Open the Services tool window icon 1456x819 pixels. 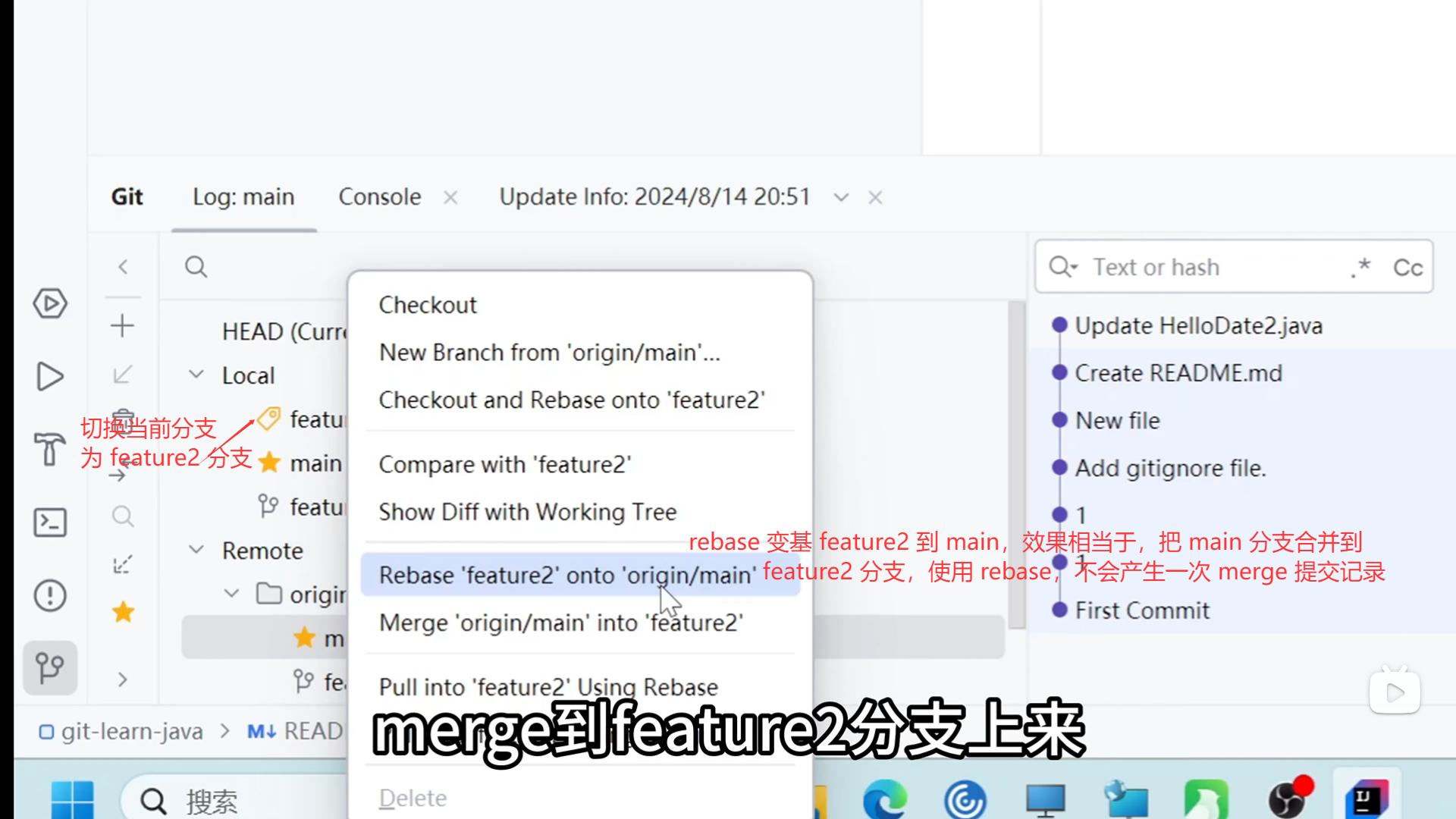pos(50,304)
